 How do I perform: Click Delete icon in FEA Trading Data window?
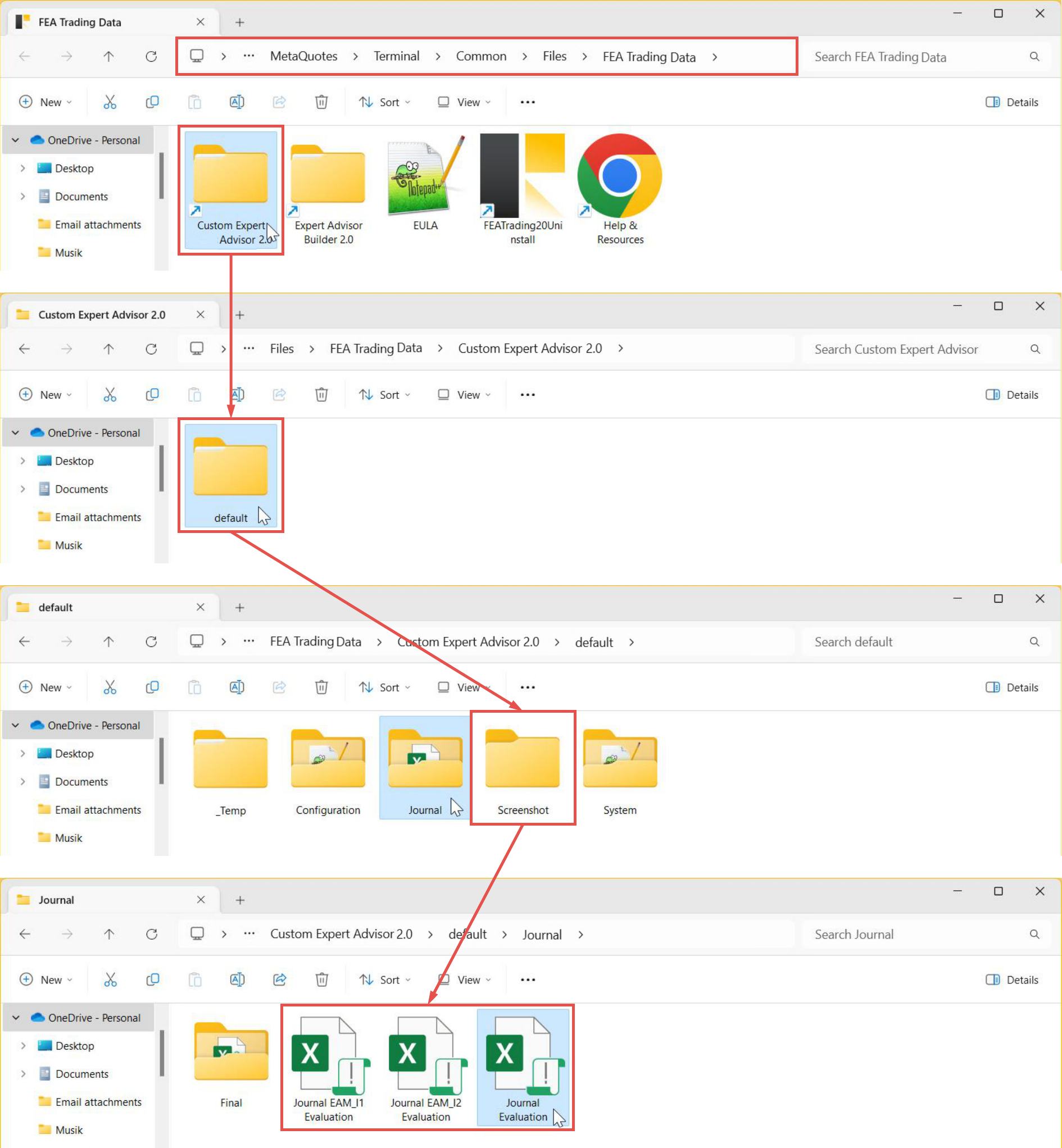(x=321, y=102)
